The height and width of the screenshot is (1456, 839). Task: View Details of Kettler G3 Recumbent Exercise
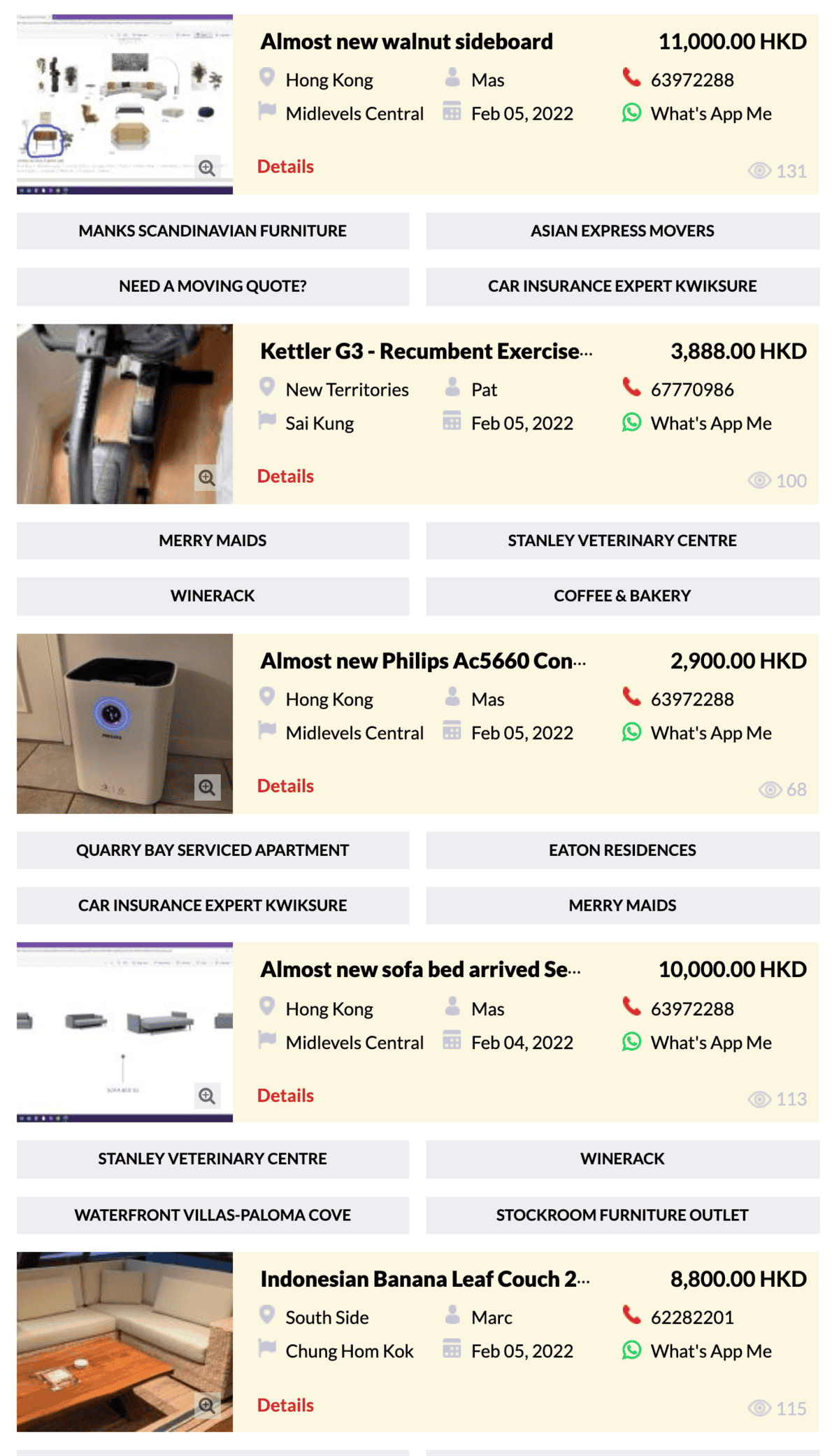coord(285,476)
